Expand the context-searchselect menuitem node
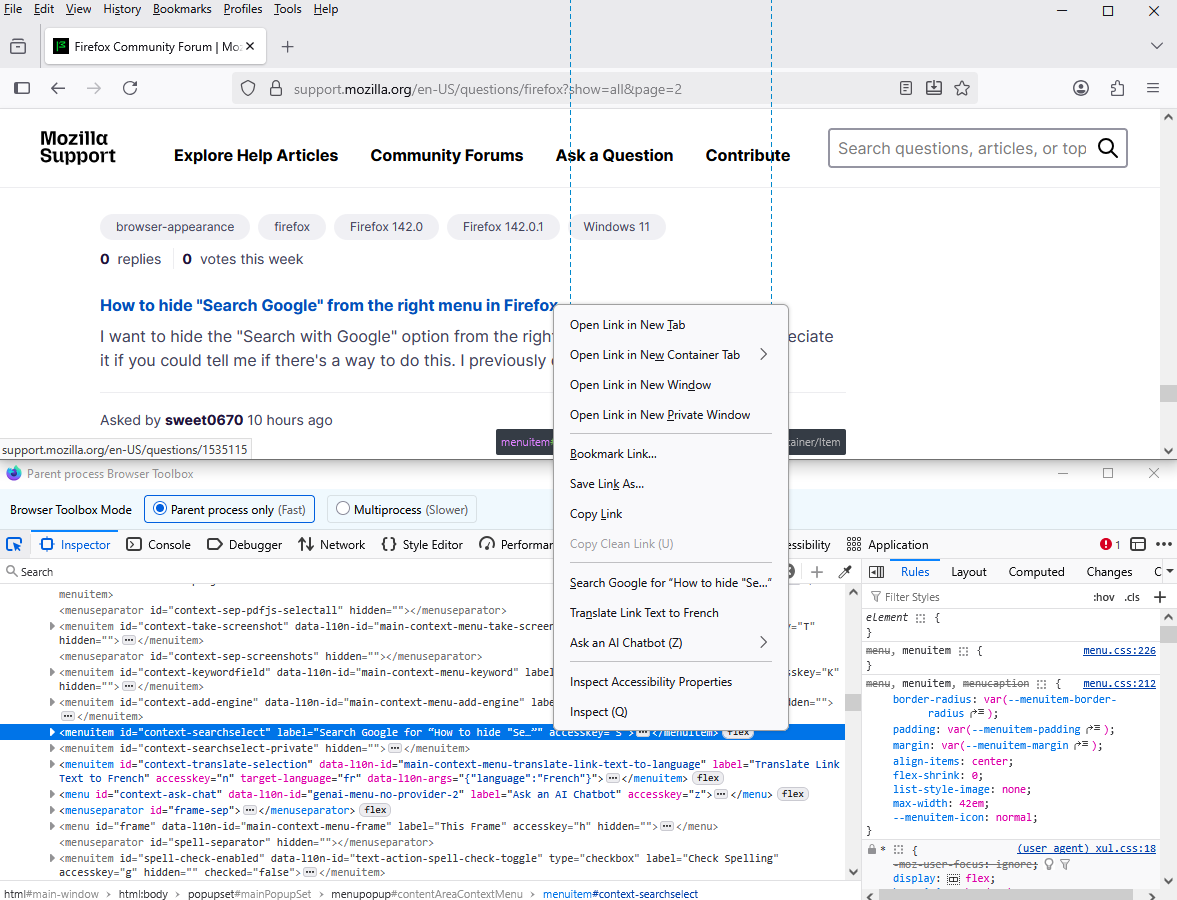1177x900 pixels. 52,732
